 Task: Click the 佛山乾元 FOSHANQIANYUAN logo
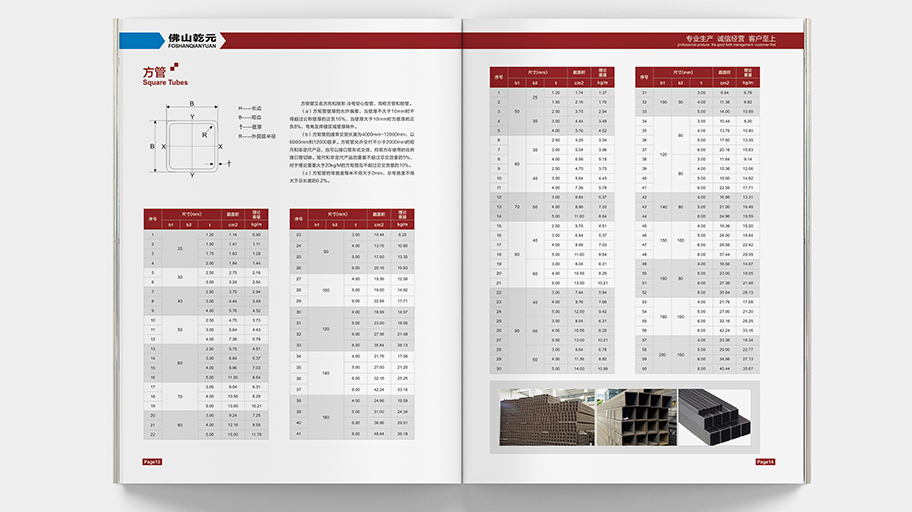click(x=192, y=41)
